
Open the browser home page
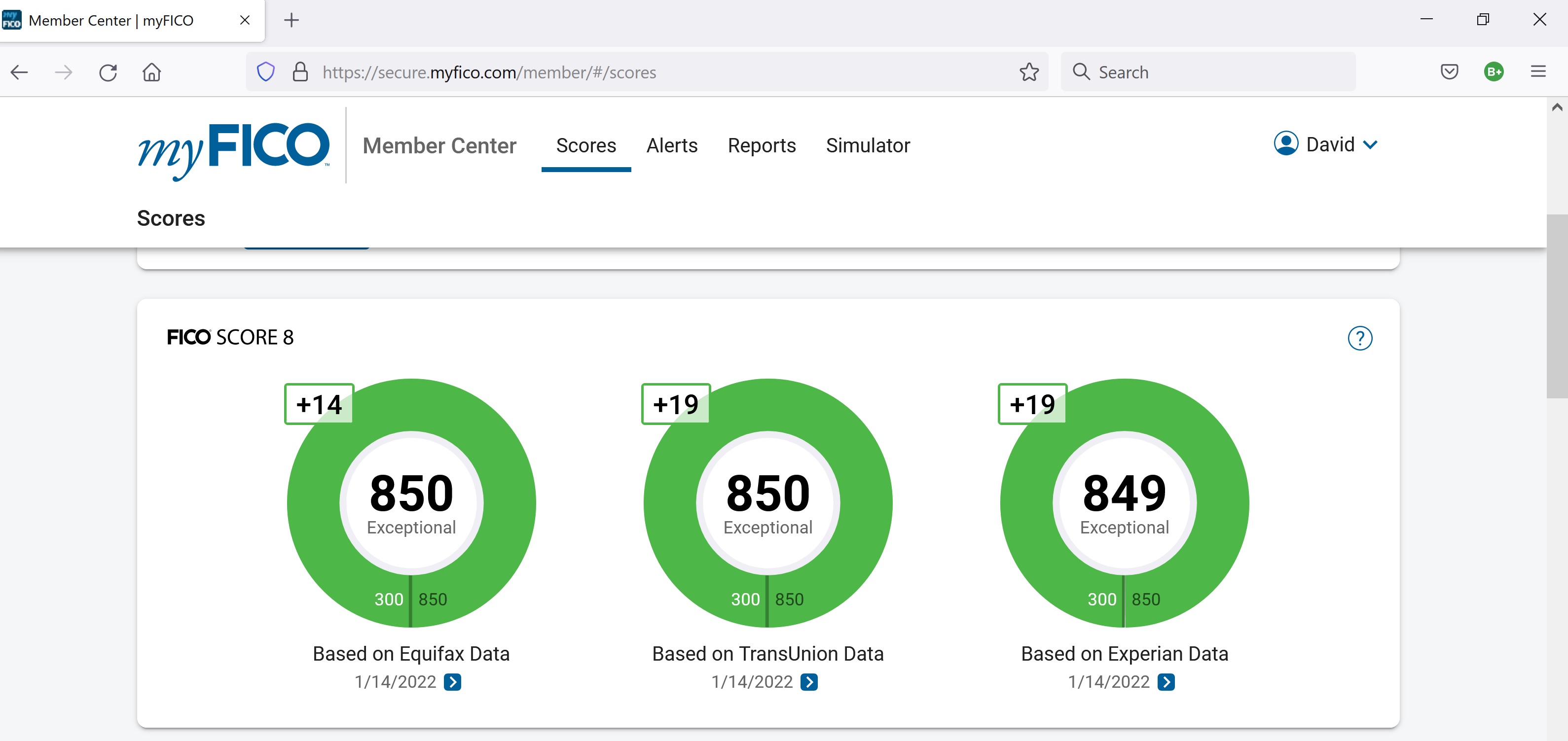pyautogui.click(x=151, y=72)
